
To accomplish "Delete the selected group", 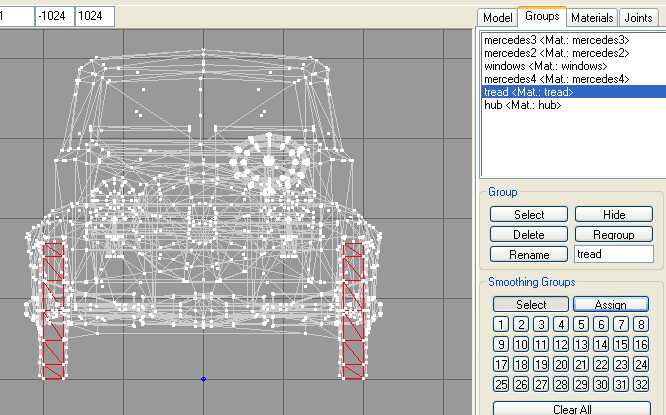I will pos(529,234).
